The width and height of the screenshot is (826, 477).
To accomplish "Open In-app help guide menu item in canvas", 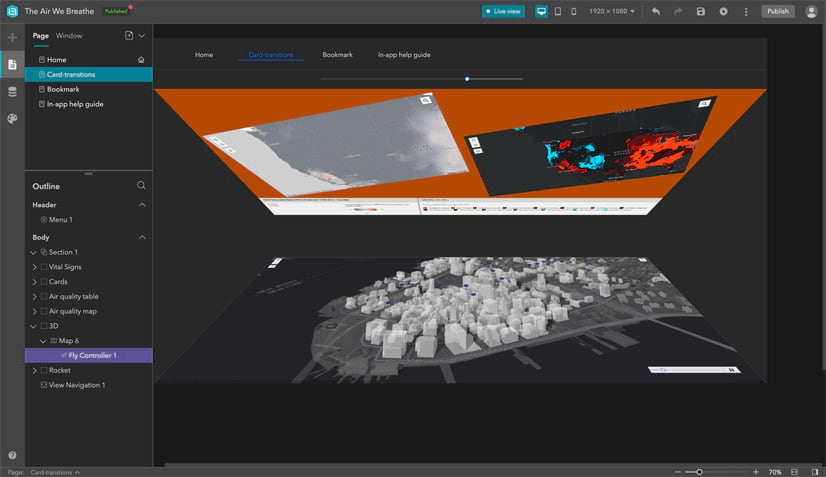I will tap(404, 55).
